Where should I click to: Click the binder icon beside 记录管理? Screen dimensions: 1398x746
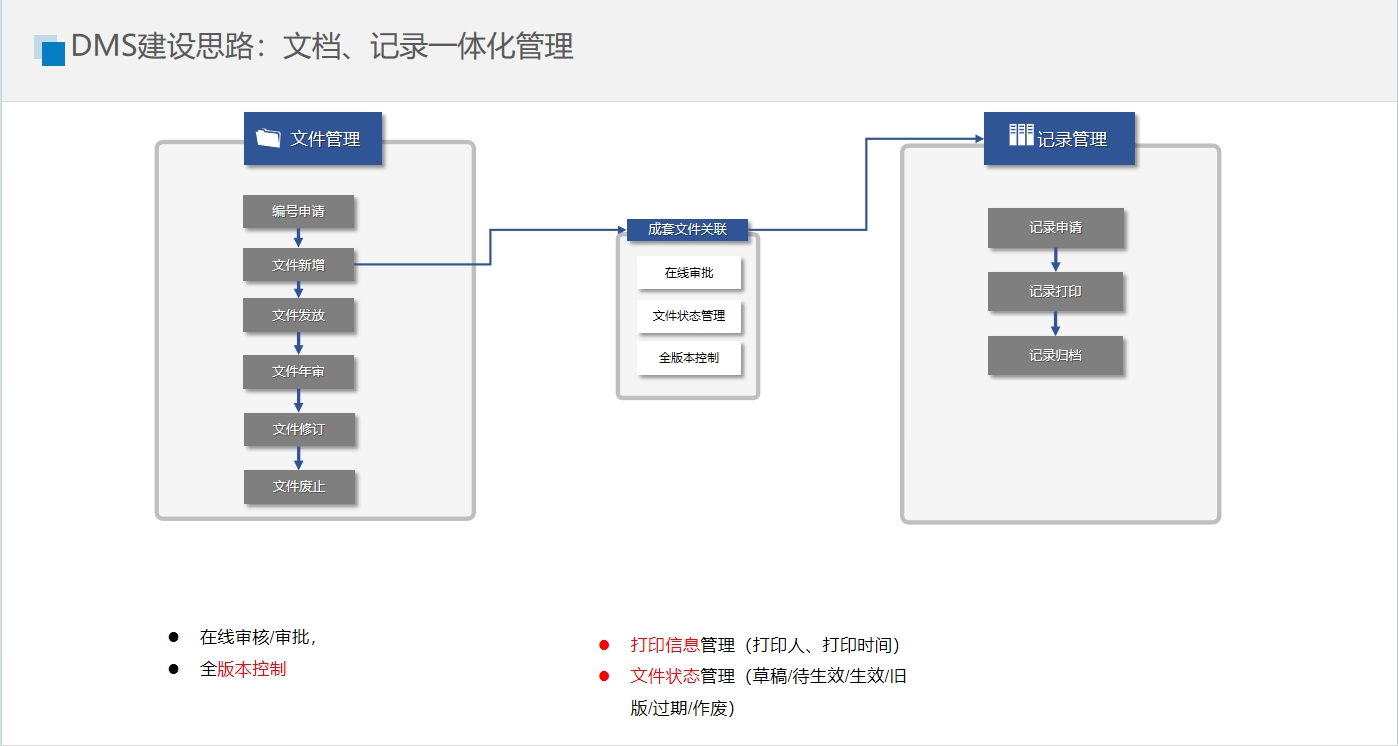tap(1020, 135)
